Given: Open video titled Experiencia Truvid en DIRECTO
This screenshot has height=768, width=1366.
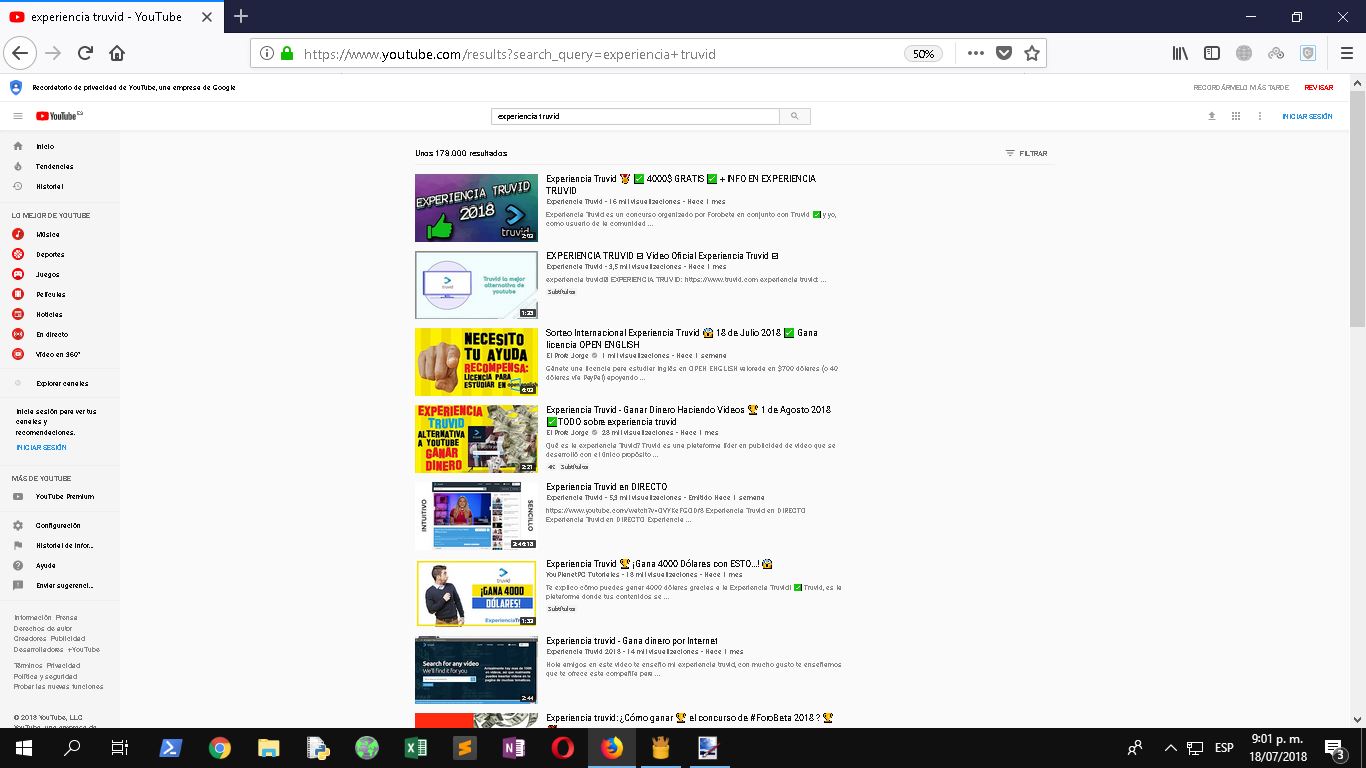Looking at the screenshot, I should (x=606, y=487).
